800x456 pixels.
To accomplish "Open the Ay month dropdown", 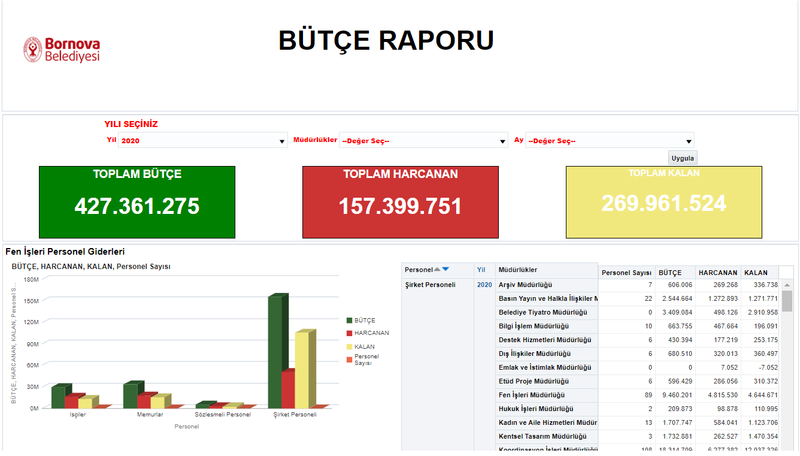I will coord(610,140).
